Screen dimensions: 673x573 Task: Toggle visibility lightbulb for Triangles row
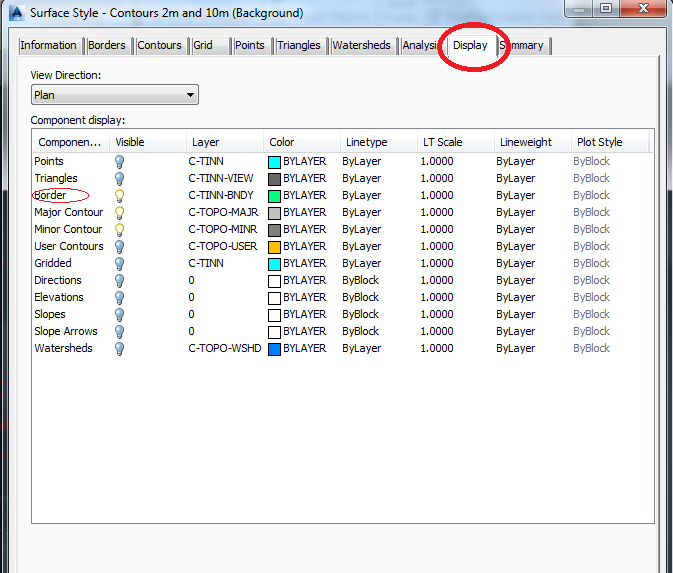[x=120, y=178]
